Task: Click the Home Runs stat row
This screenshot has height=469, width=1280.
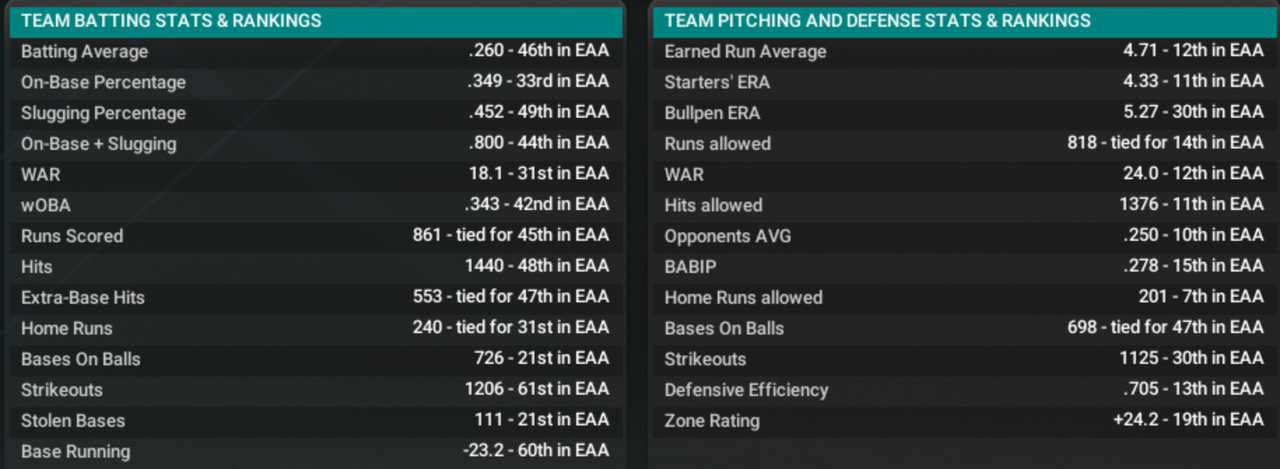Action: pyautogui.click(x=316, y=328)
